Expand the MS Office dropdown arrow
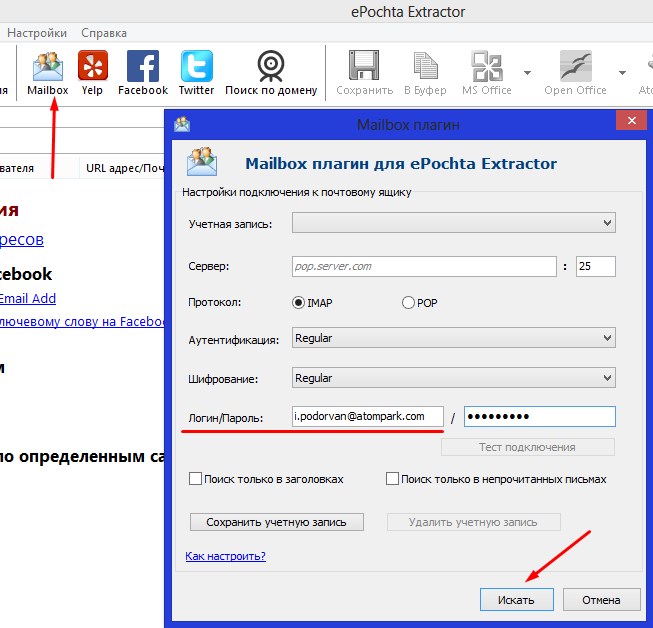This screenshot has height=628, width=653. click(527, 73)
